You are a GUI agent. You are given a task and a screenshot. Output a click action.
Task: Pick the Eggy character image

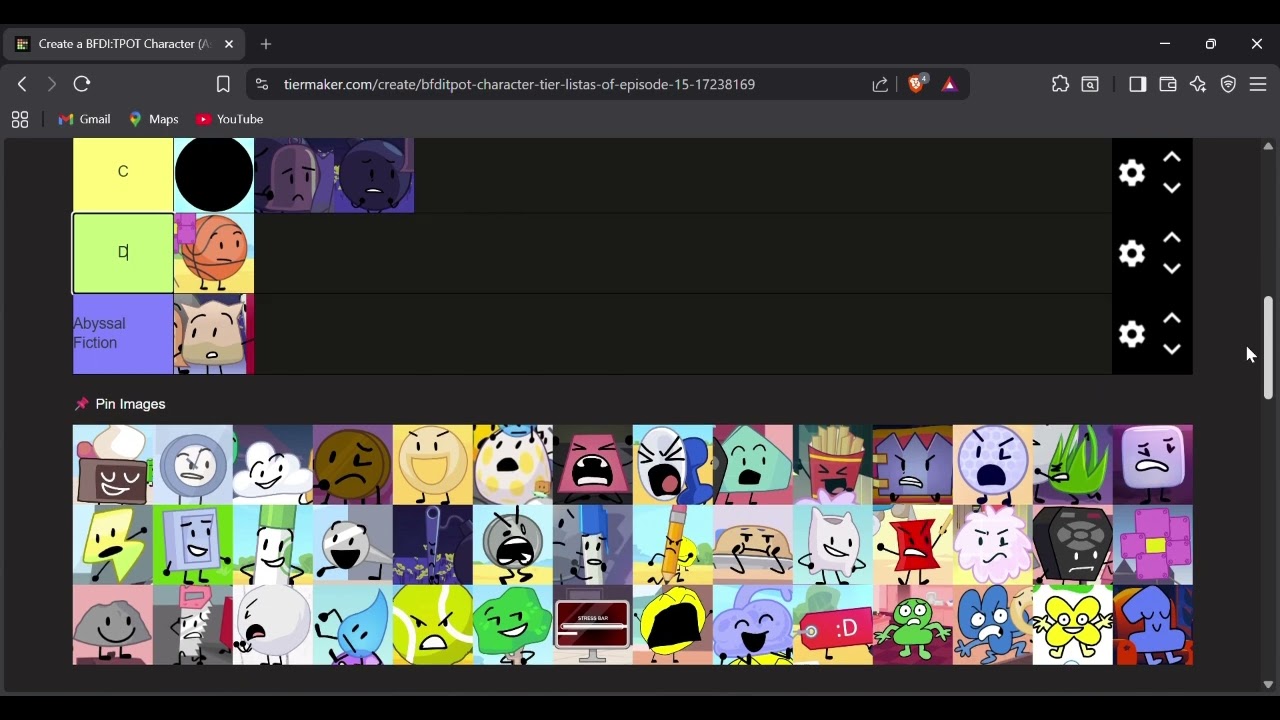pyautogui.click(x=513, y=465)
